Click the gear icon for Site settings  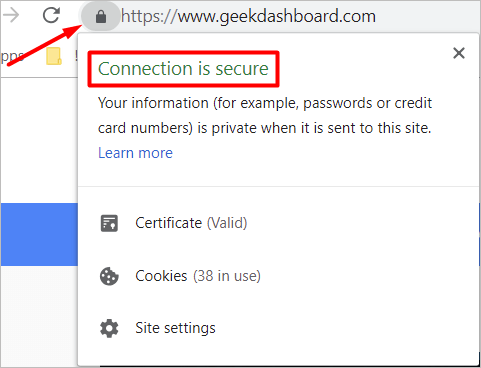tap(109, 328)
